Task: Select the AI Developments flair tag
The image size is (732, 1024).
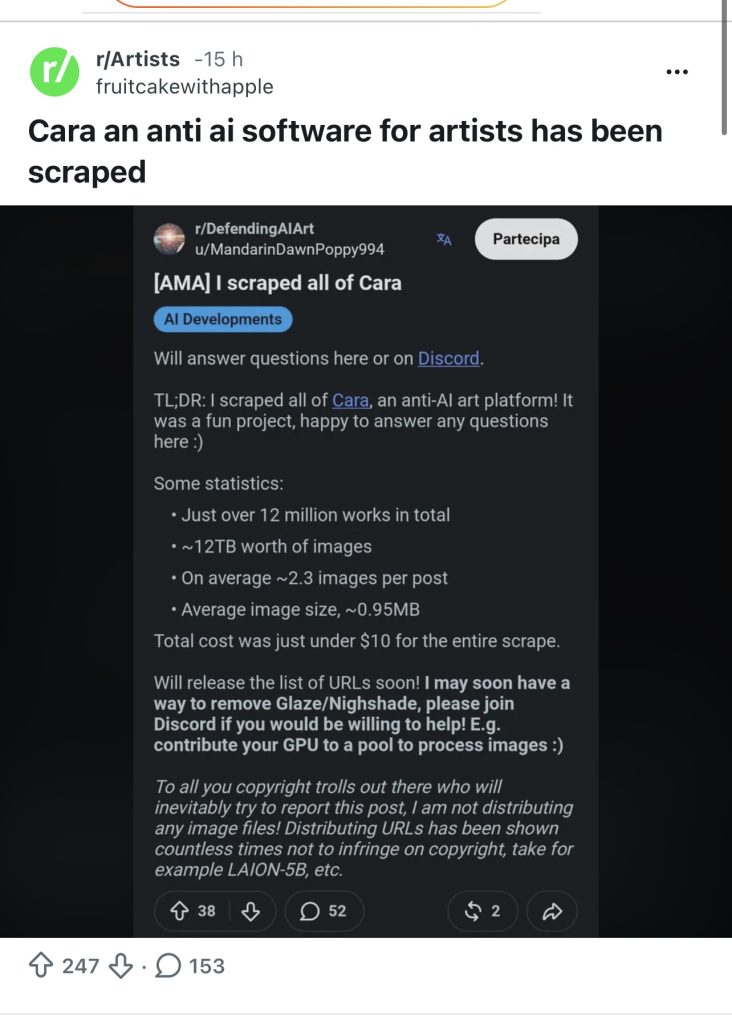Action: [x=223, y=319]
